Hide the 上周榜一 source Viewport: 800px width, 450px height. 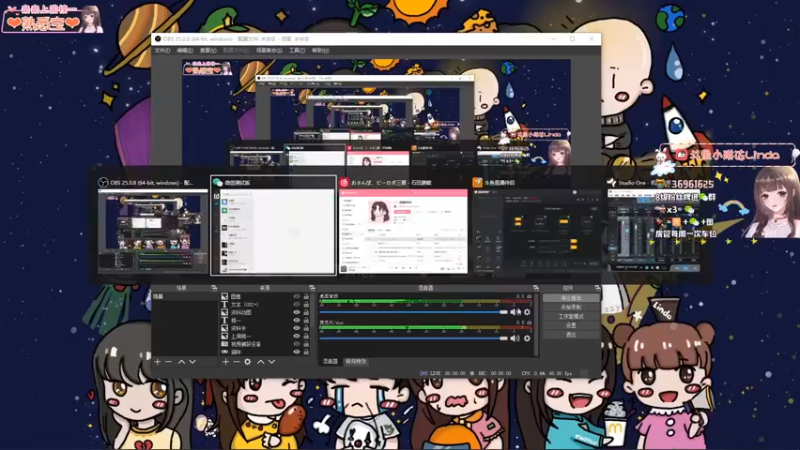click(x=296, y=336)
